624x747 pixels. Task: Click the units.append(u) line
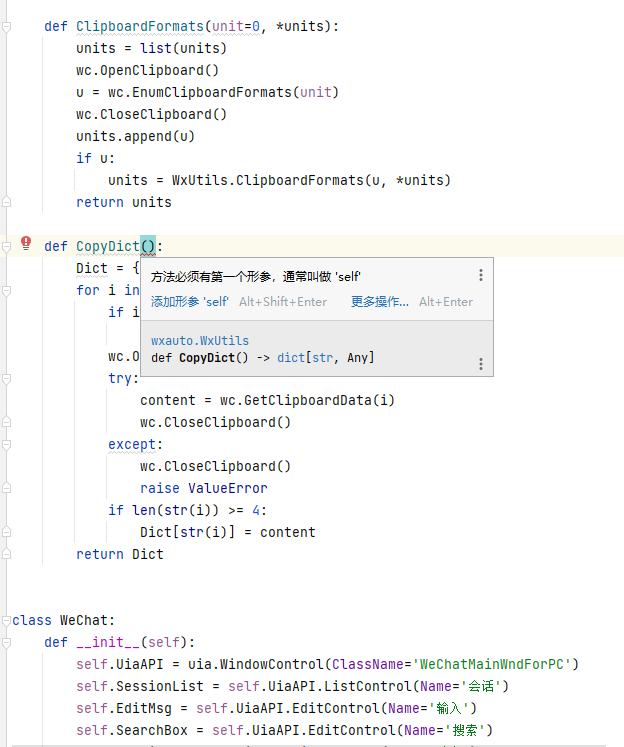pyautogui.click(x=135, y=136)
